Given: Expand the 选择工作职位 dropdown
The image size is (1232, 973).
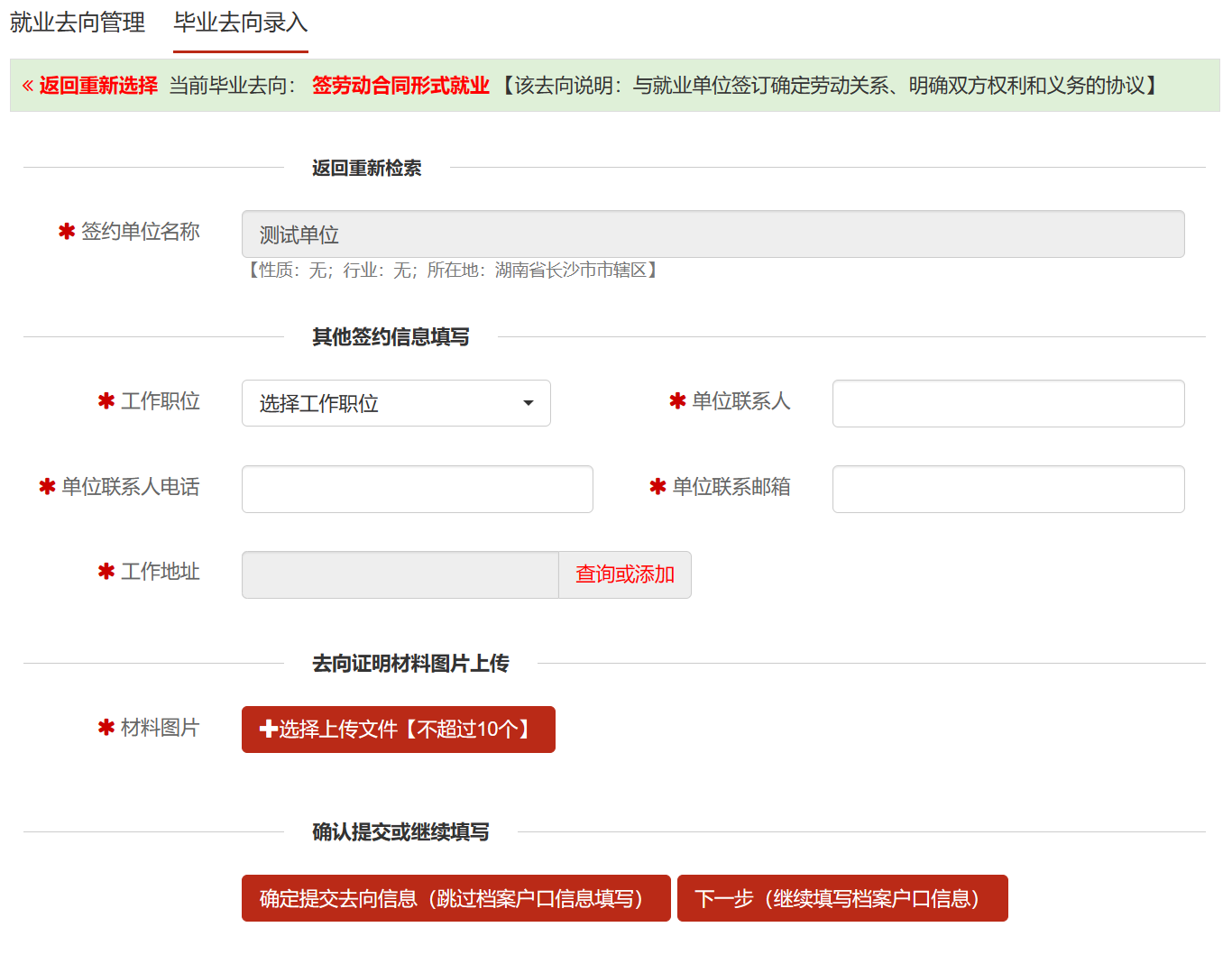Looking at the screenshot, I should pyautogui.click(x=396, y=403).
